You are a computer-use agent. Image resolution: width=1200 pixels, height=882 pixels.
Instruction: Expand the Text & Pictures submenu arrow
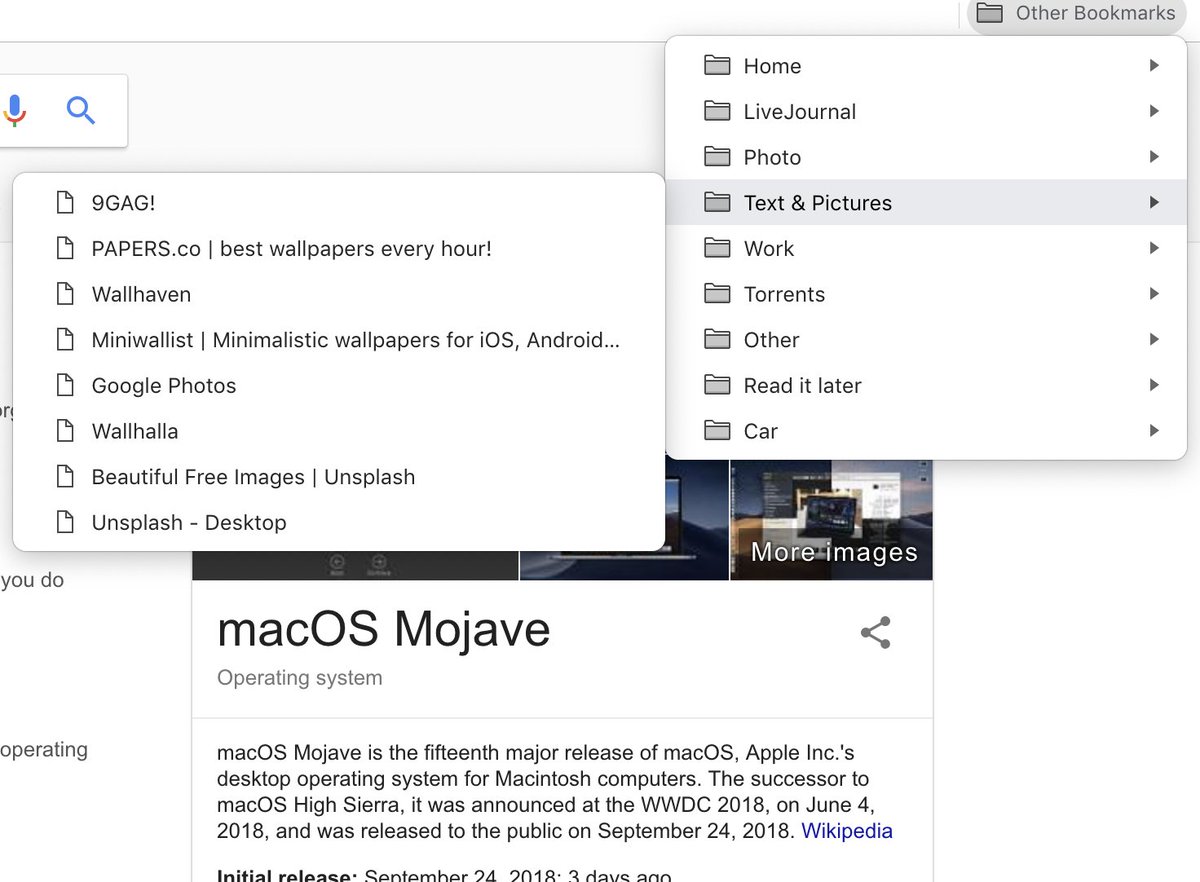click(x=1154, y=203)
